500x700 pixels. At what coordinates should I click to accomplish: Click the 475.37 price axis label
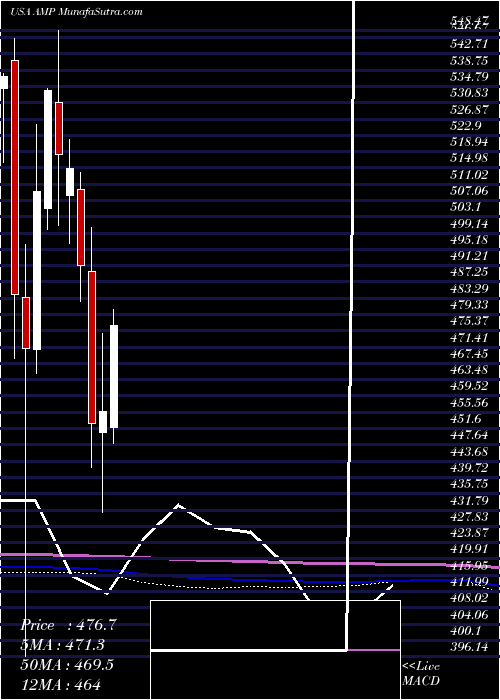tap(470, 322)
